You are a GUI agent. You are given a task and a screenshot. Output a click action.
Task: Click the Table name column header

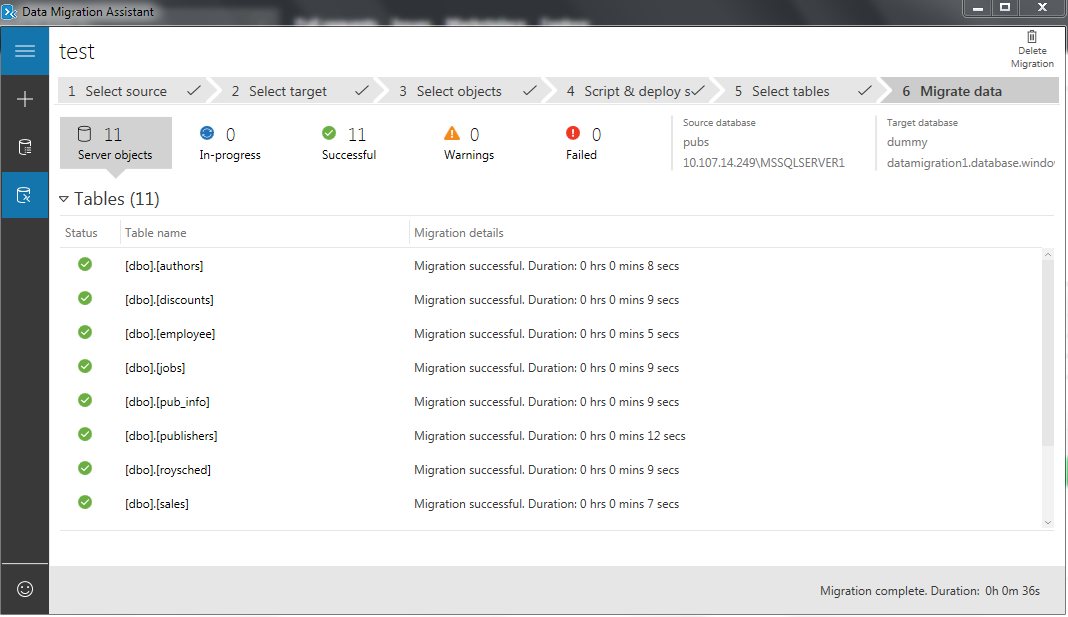[155, 233]
